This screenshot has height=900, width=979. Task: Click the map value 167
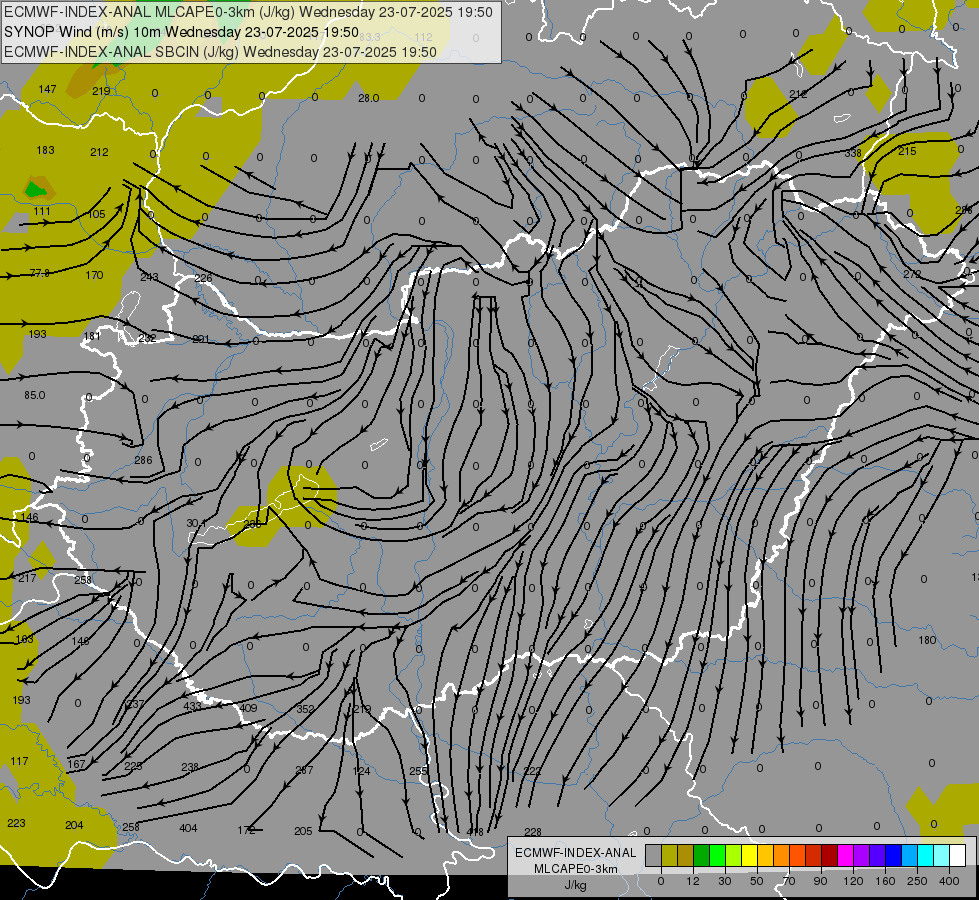pyautogui.click(x=76, y=764)
